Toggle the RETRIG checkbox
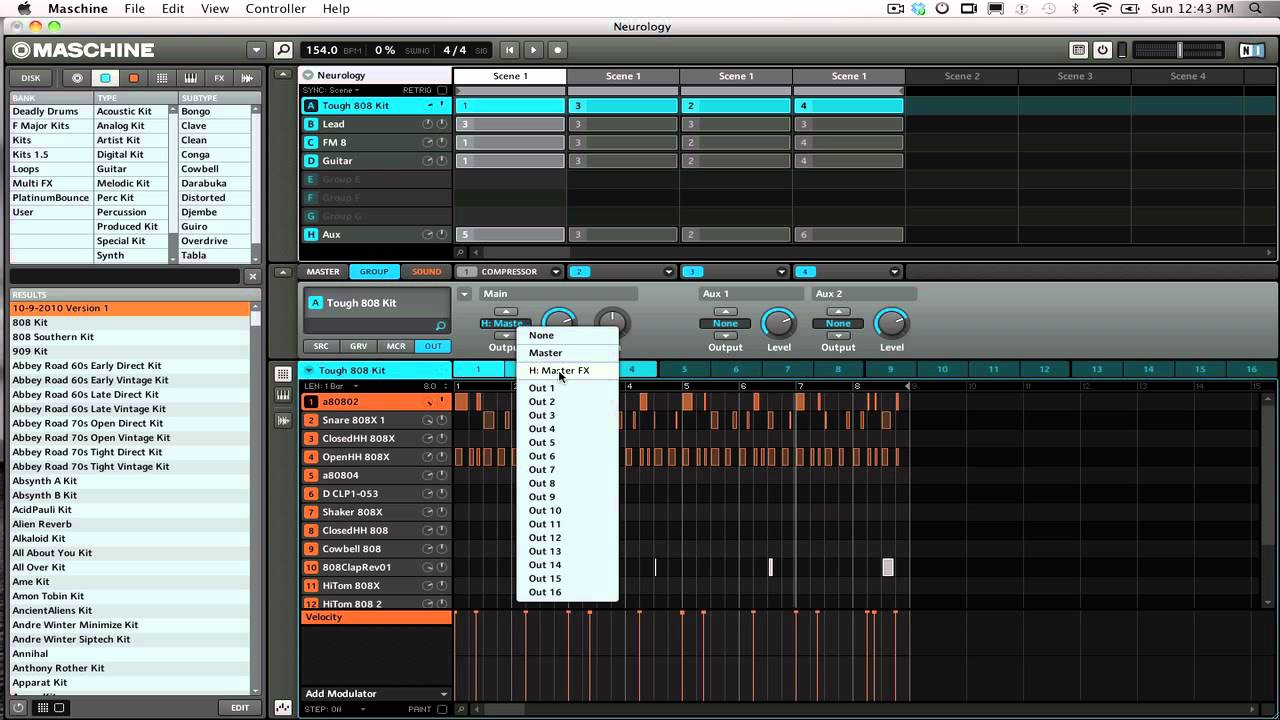 click(442, 90)
